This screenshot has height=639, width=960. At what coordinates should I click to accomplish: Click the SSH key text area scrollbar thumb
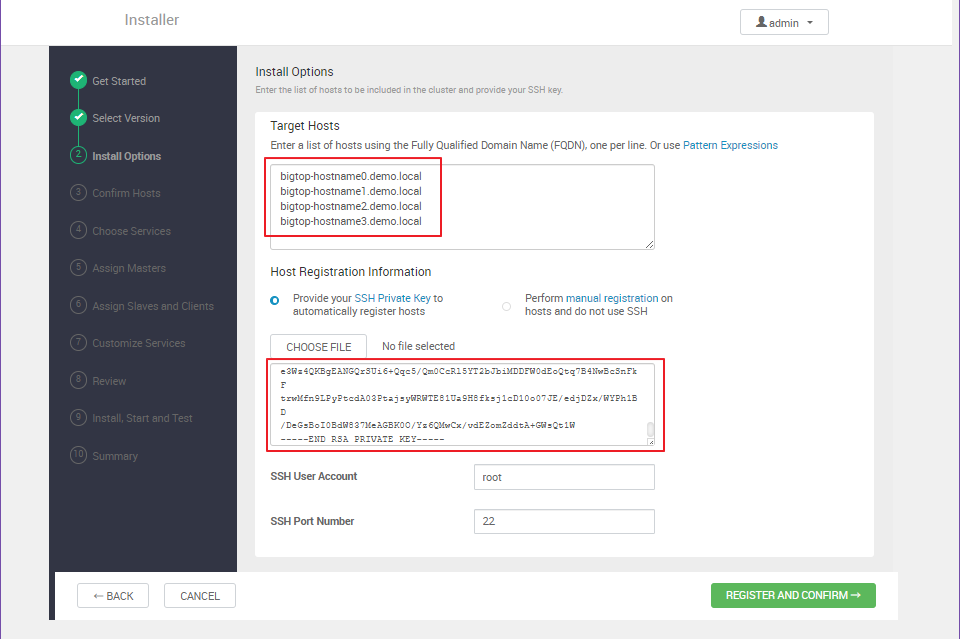[650, 428]
